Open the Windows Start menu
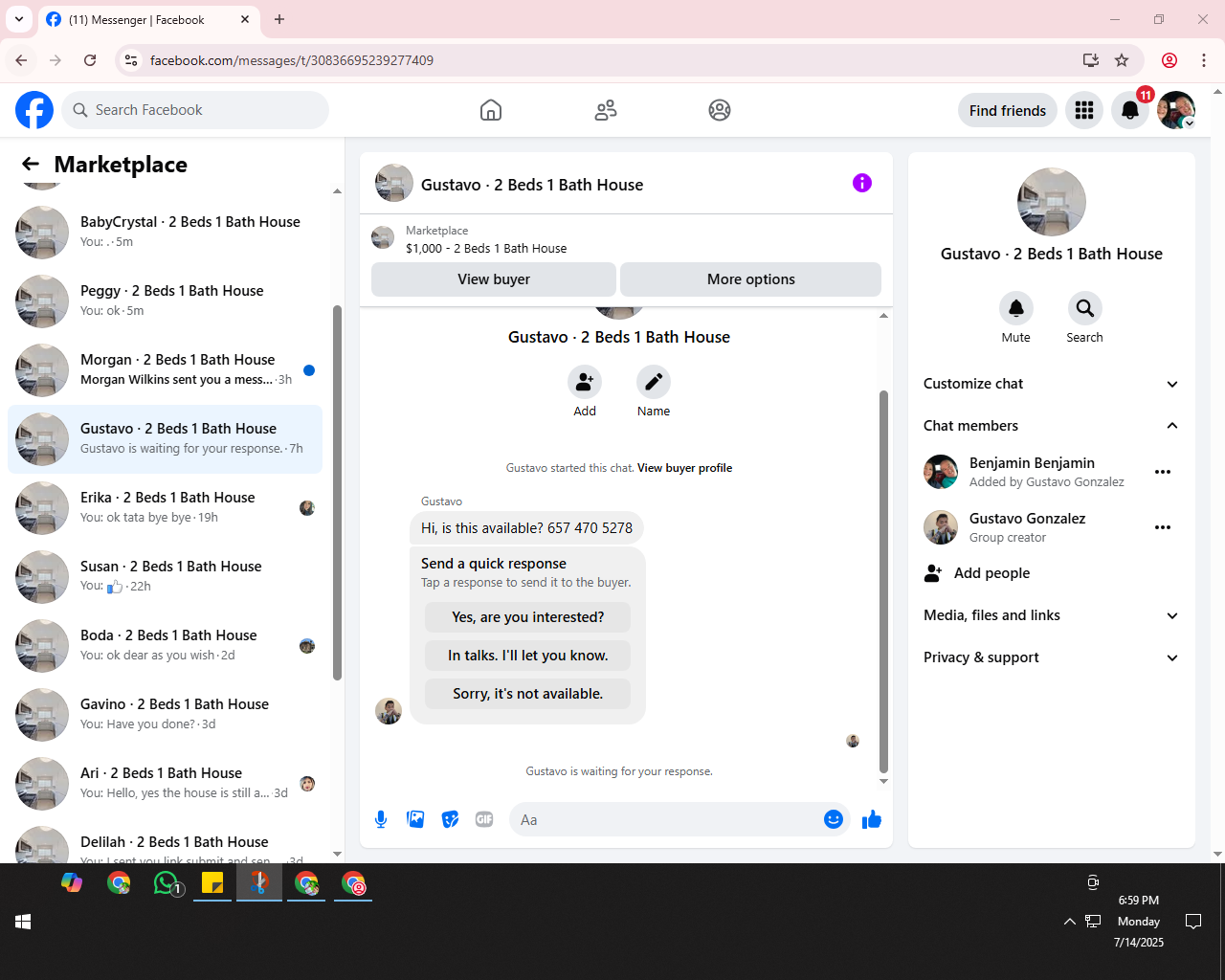Viewport: 1225px width, 980px height. [23, 922]
